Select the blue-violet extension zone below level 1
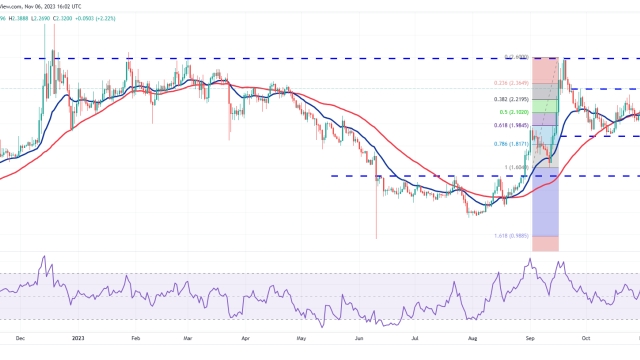 [x=545, y=202]
